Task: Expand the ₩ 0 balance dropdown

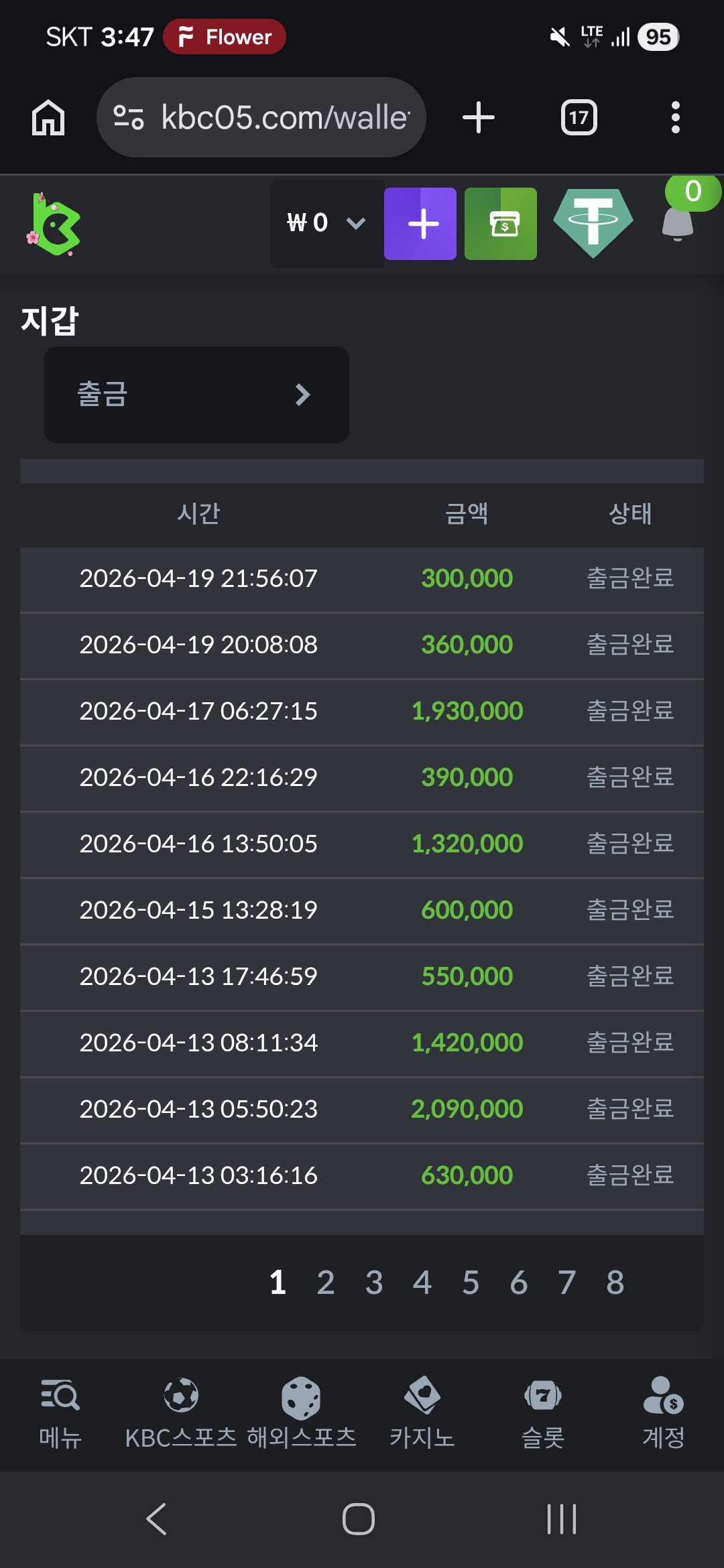Action: point(326,223)
